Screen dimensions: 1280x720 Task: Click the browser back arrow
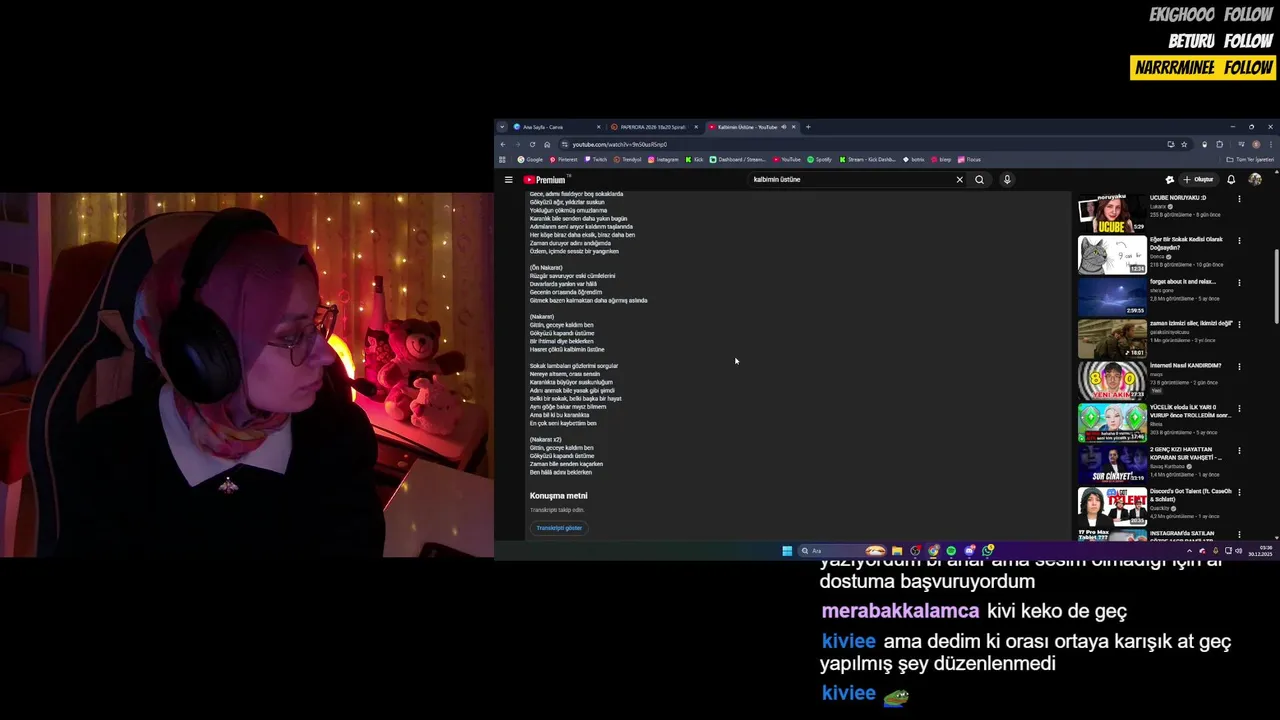tap(503, 144)
